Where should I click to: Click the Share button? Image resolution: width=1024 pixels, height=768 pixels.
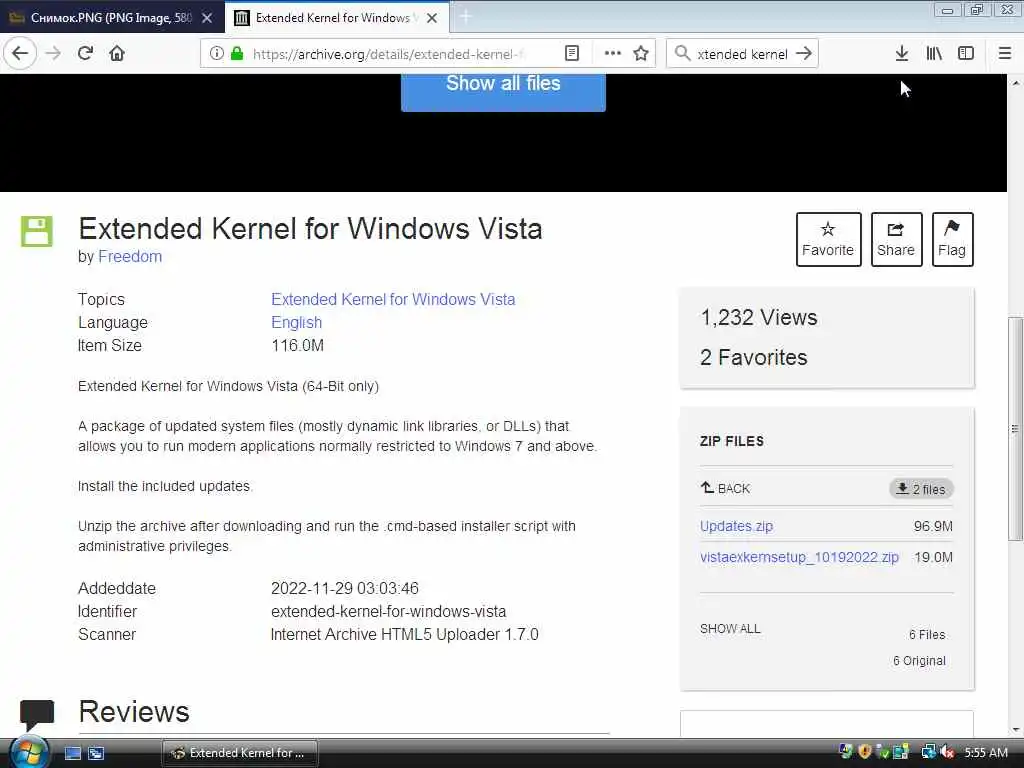(896, 239)
